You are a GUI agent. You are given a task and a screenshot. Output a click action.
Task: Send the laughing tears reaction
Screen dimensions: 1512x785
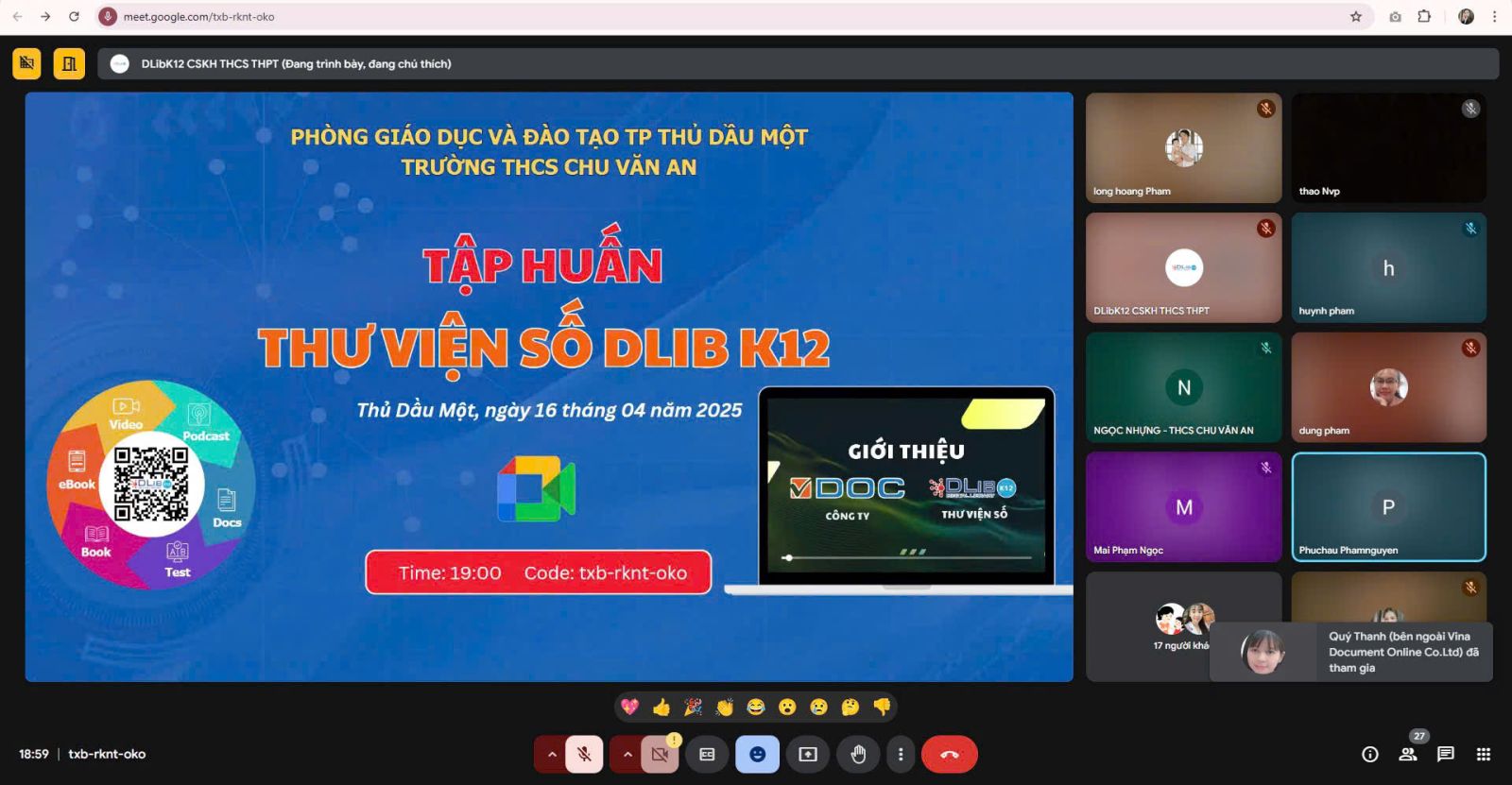756,707
